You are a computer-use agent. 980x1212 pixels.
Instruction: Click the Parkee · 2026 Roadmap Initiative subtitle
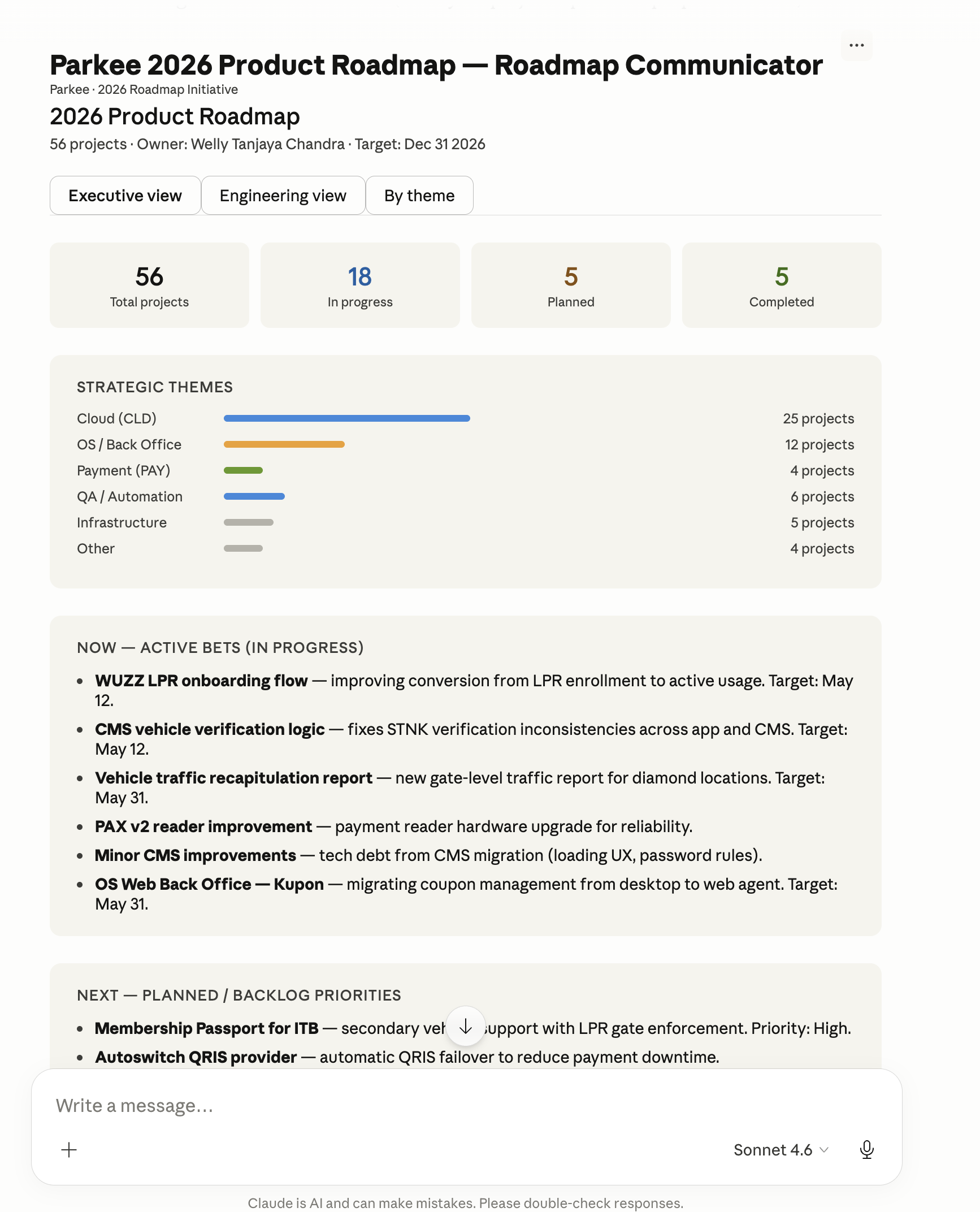(144, 89)
